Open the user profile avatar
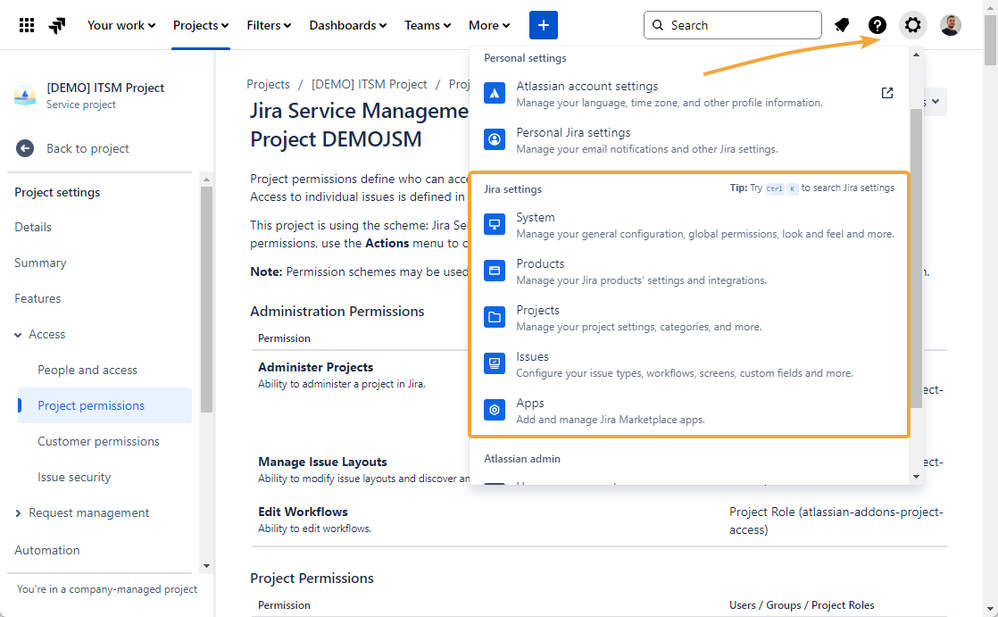 [x=950, y=25]
